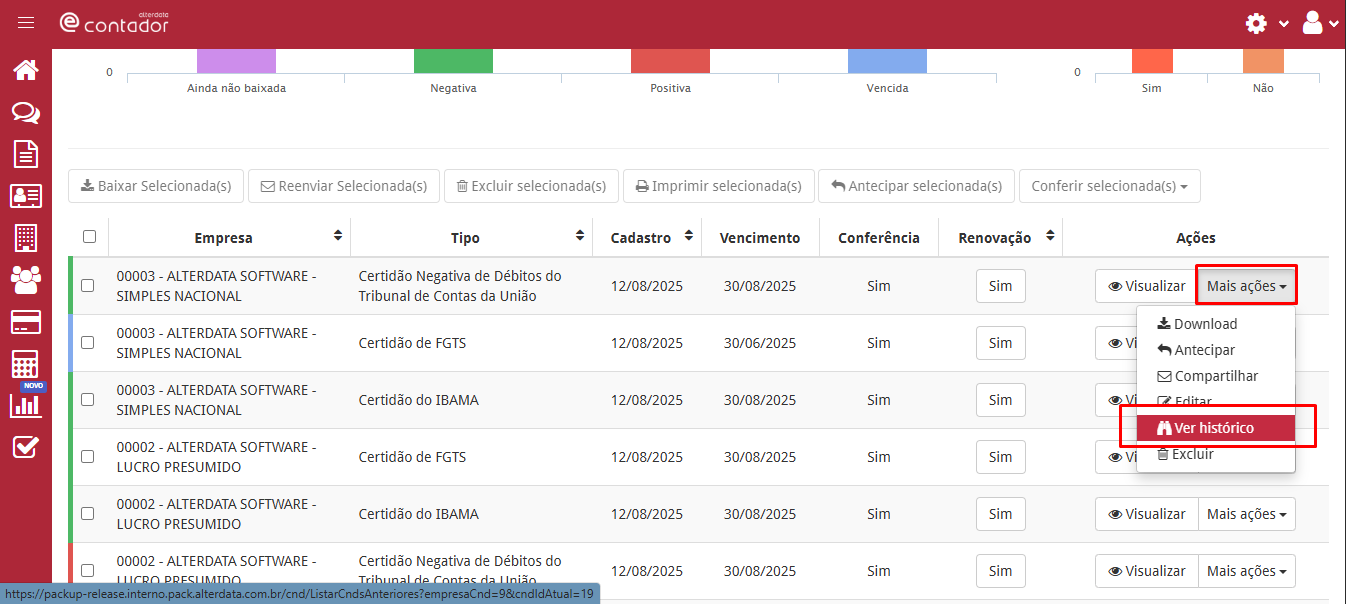The width and height of the screenshot is (1346, 604).
Task: Select the 00003 Tribunal de Contas row checkbox
Action: (88, 286)
